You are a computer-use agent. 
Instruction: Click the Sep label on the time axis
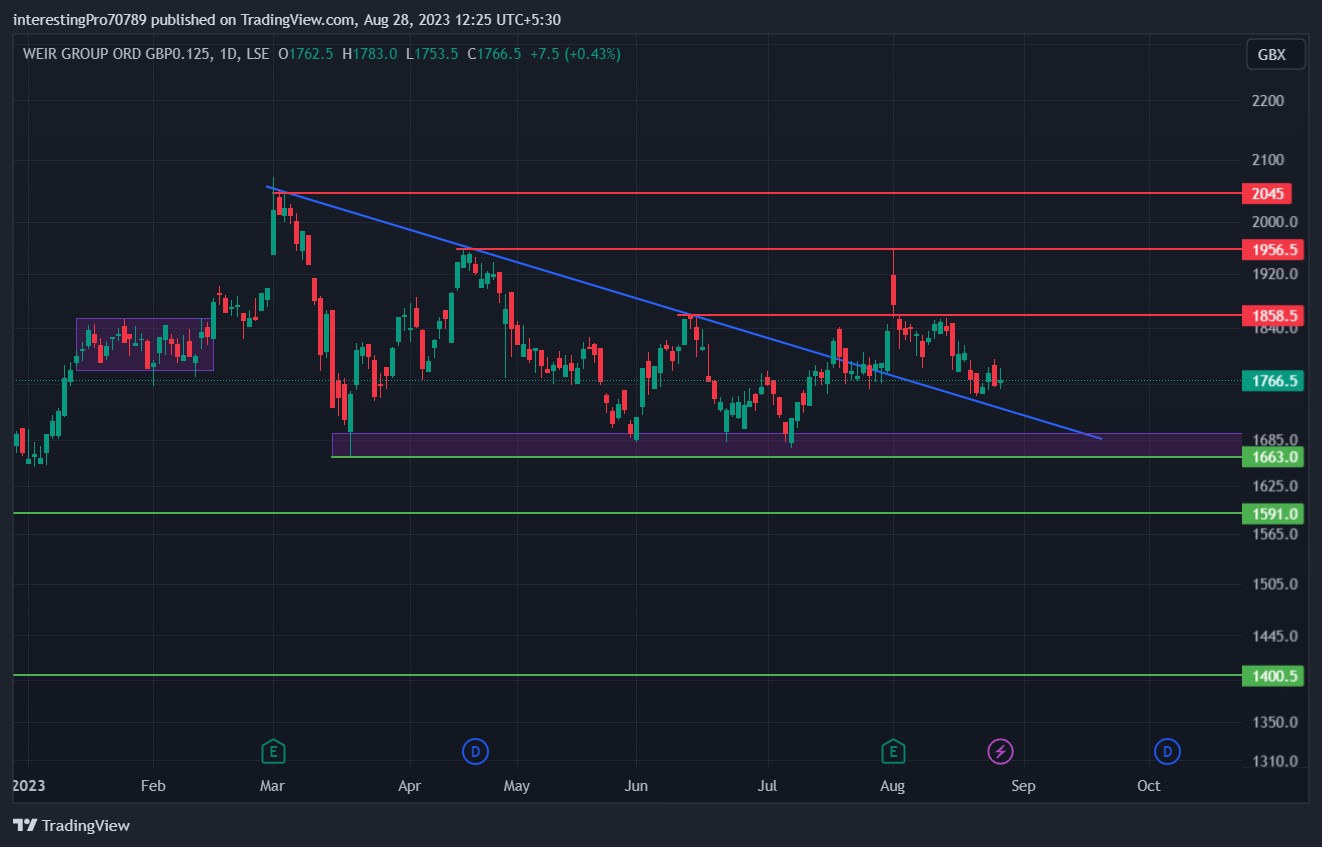tap(1023, 786)
